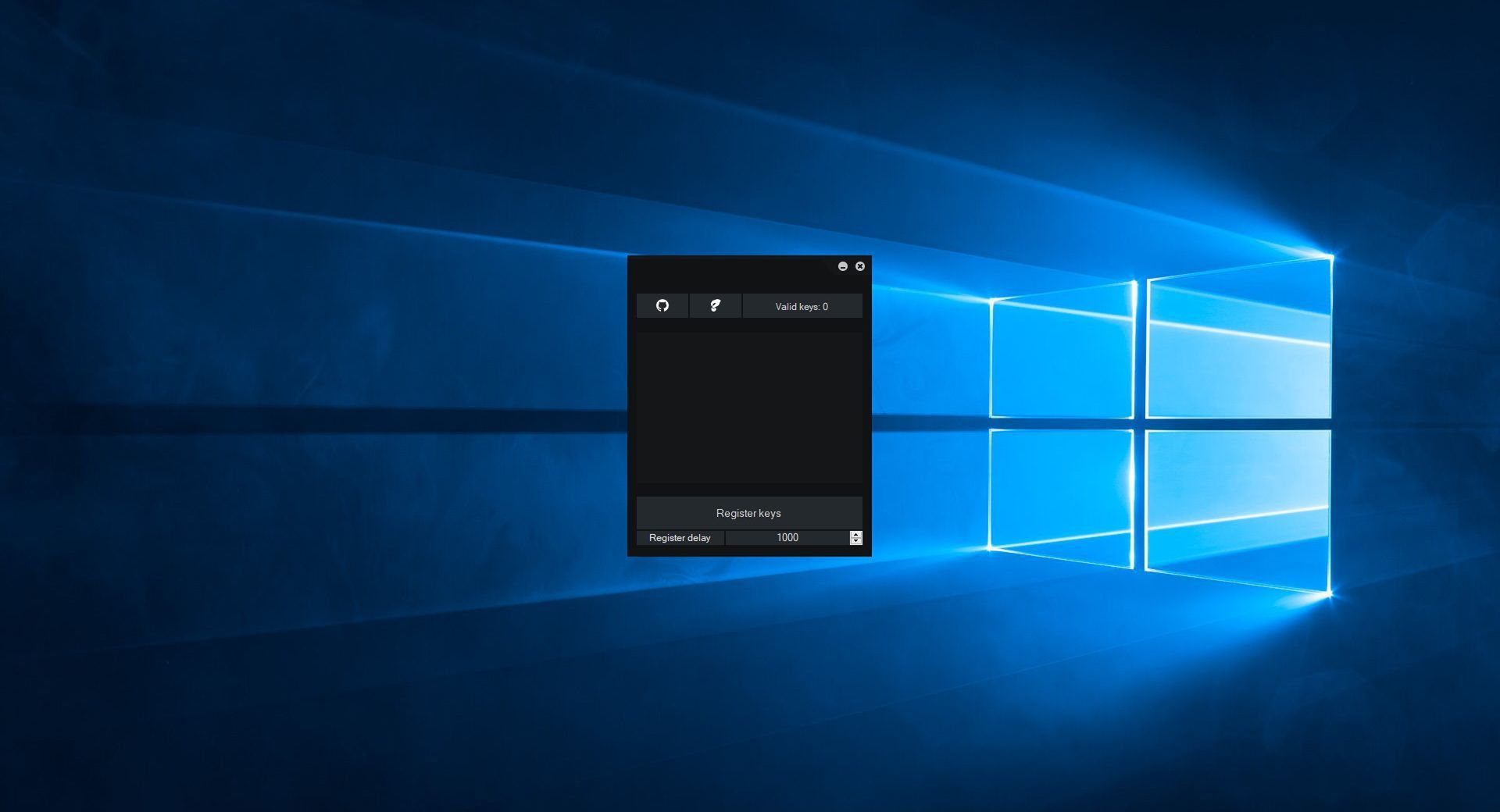Open the Register delay value control

787,538
